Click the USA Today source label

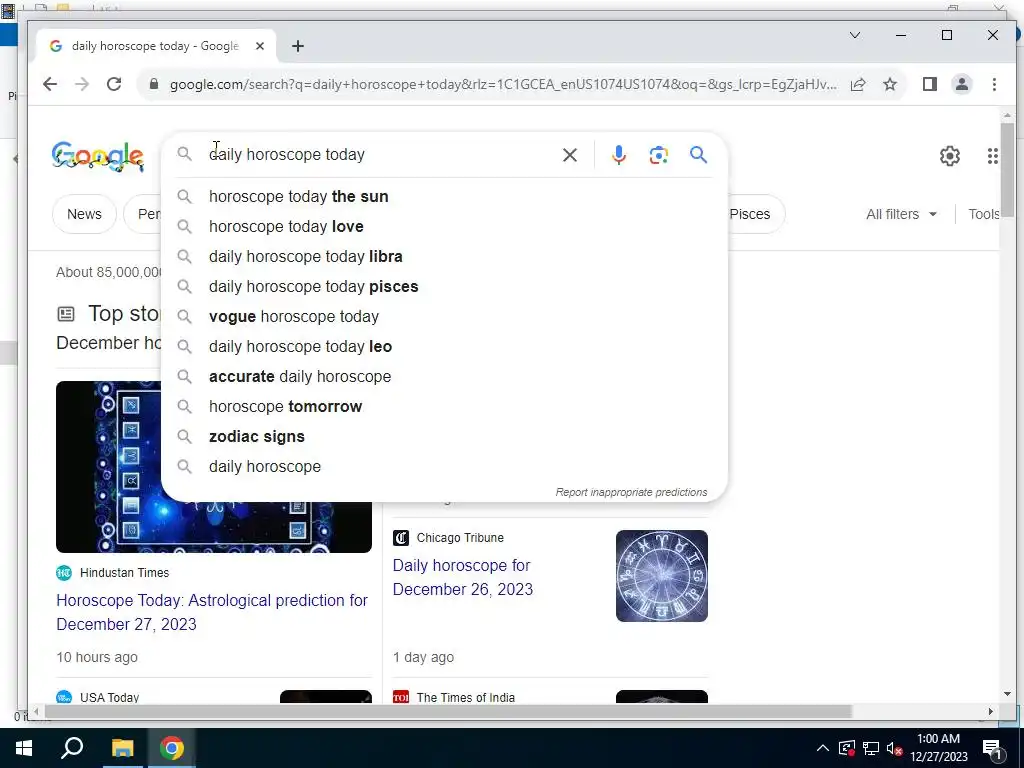109,697
